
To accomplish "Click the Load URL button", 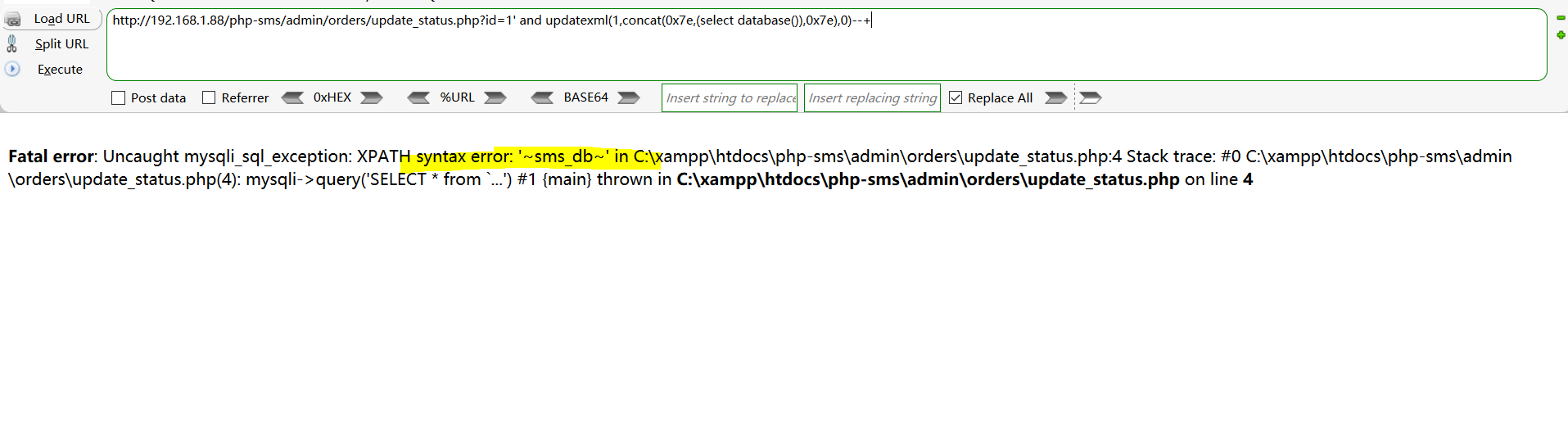I will (x=52, y=19).
